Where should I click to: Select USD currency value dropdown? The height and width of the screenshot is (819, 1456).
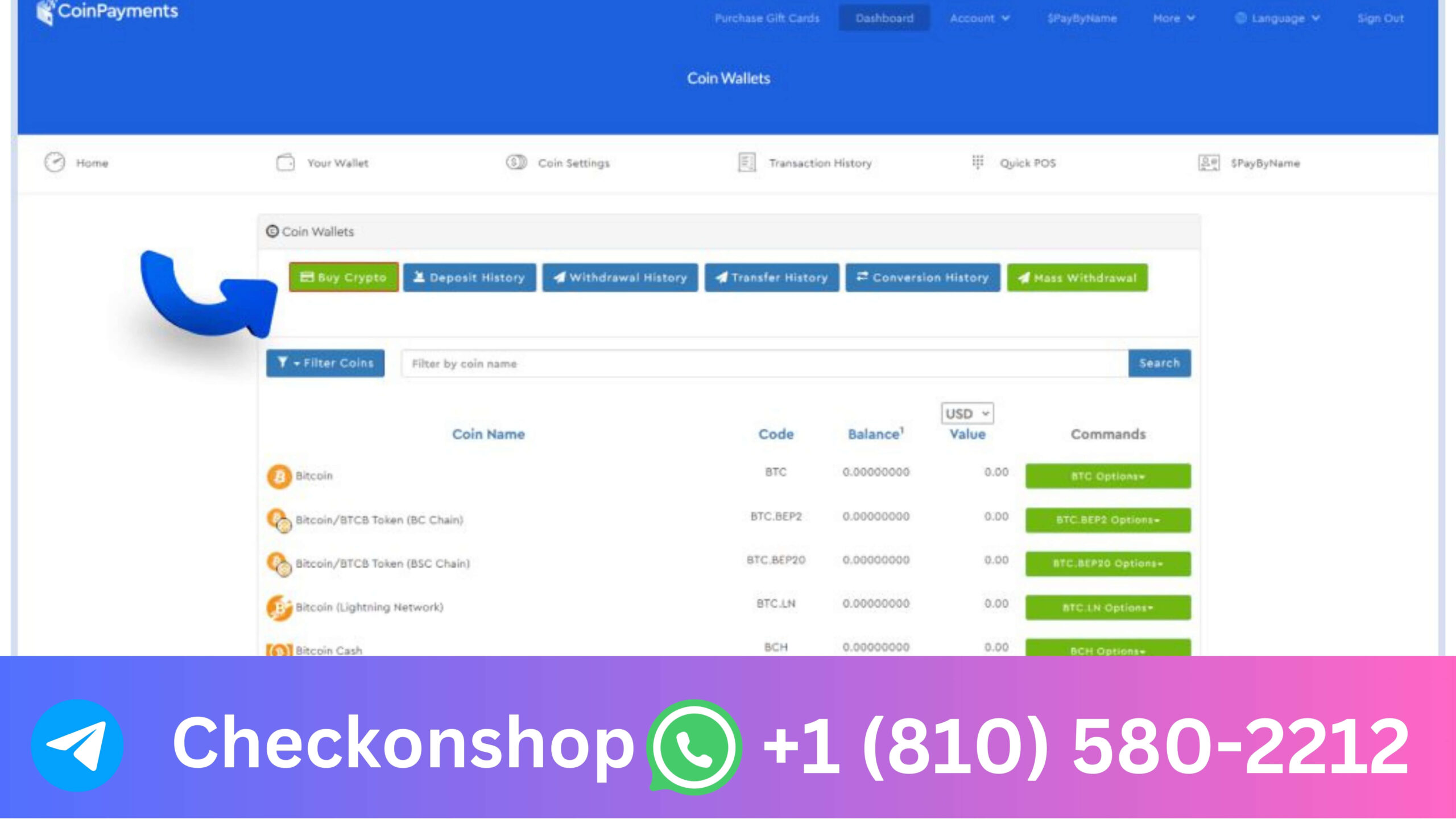coord(965,412)
